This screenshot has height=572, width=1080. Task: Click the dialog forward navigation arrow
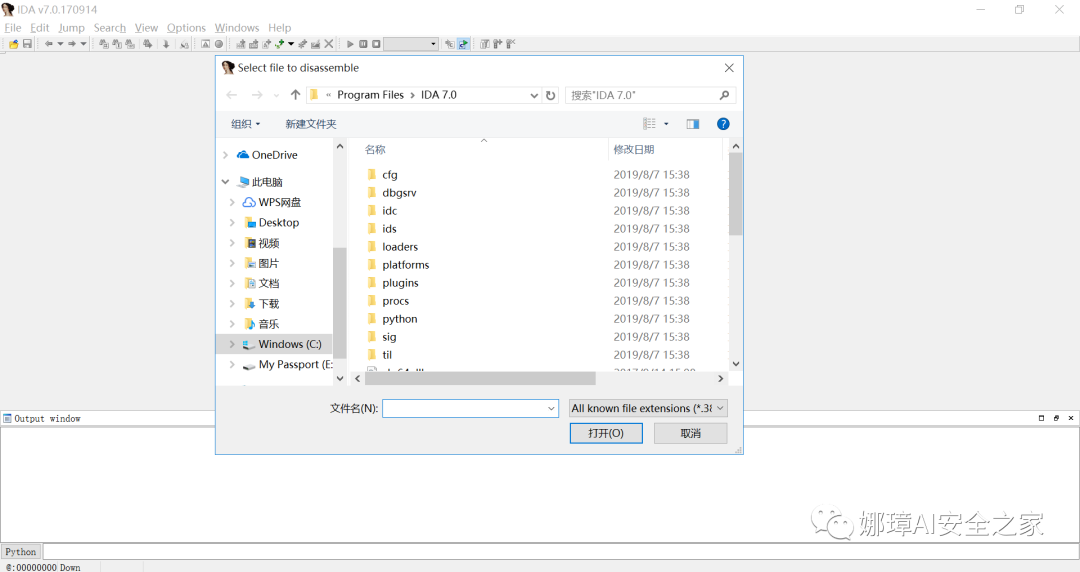pos(257,95)
